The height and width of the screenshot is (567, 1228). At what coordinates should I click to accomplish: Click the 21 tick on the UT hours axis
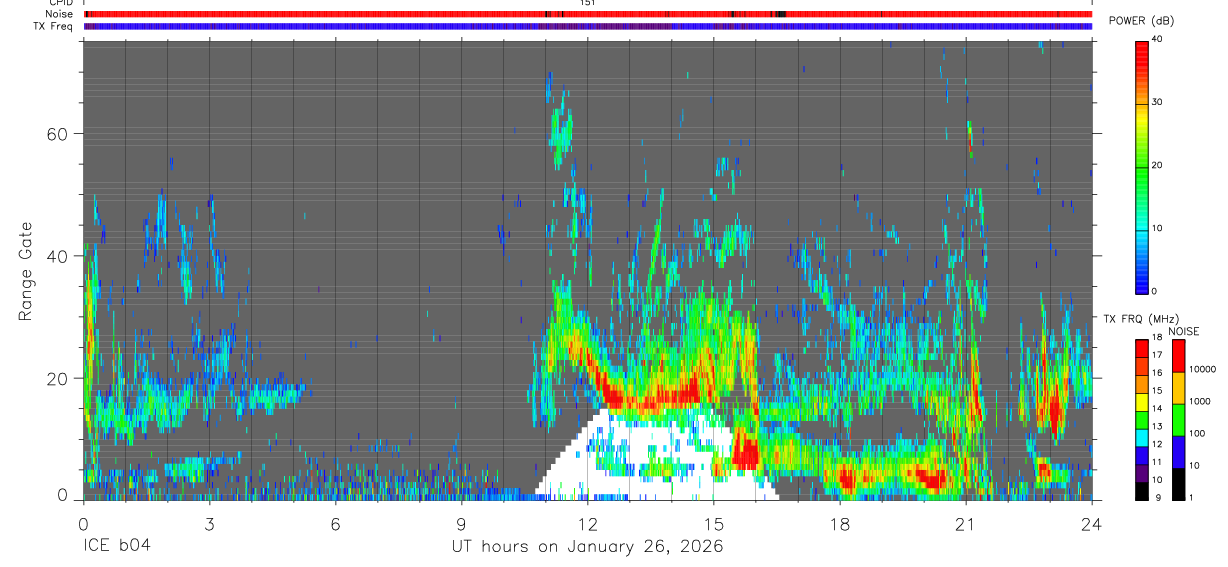965,523
